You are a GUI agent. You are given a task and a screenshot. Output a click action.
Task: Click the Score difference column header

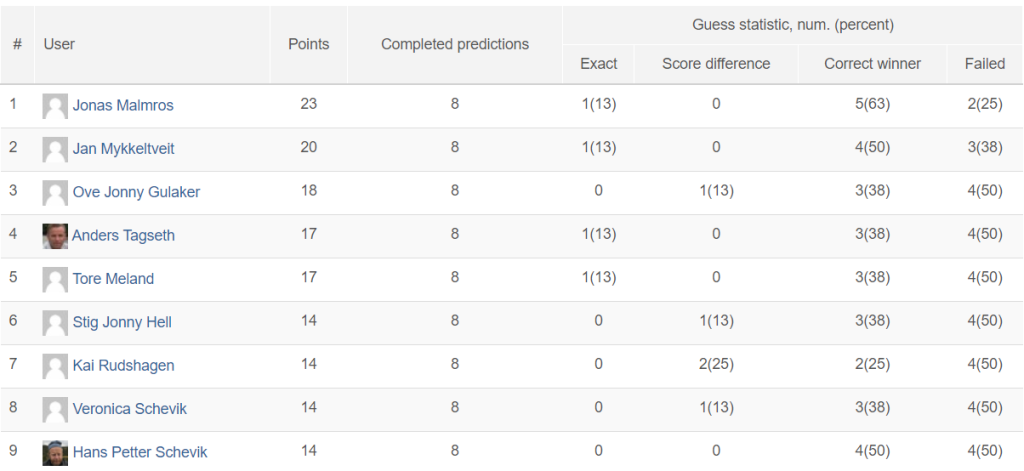pyautogui.click(x=716, y=64)
